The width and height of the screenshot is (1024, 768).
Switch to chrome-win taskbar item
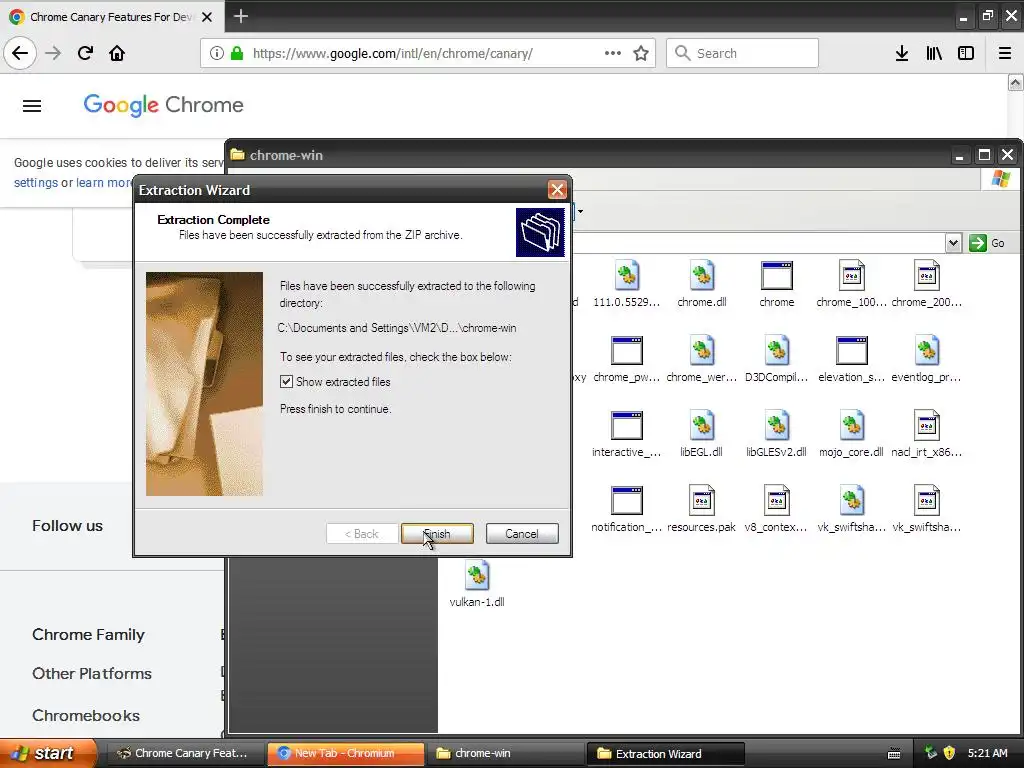click(x=505, y=753)
